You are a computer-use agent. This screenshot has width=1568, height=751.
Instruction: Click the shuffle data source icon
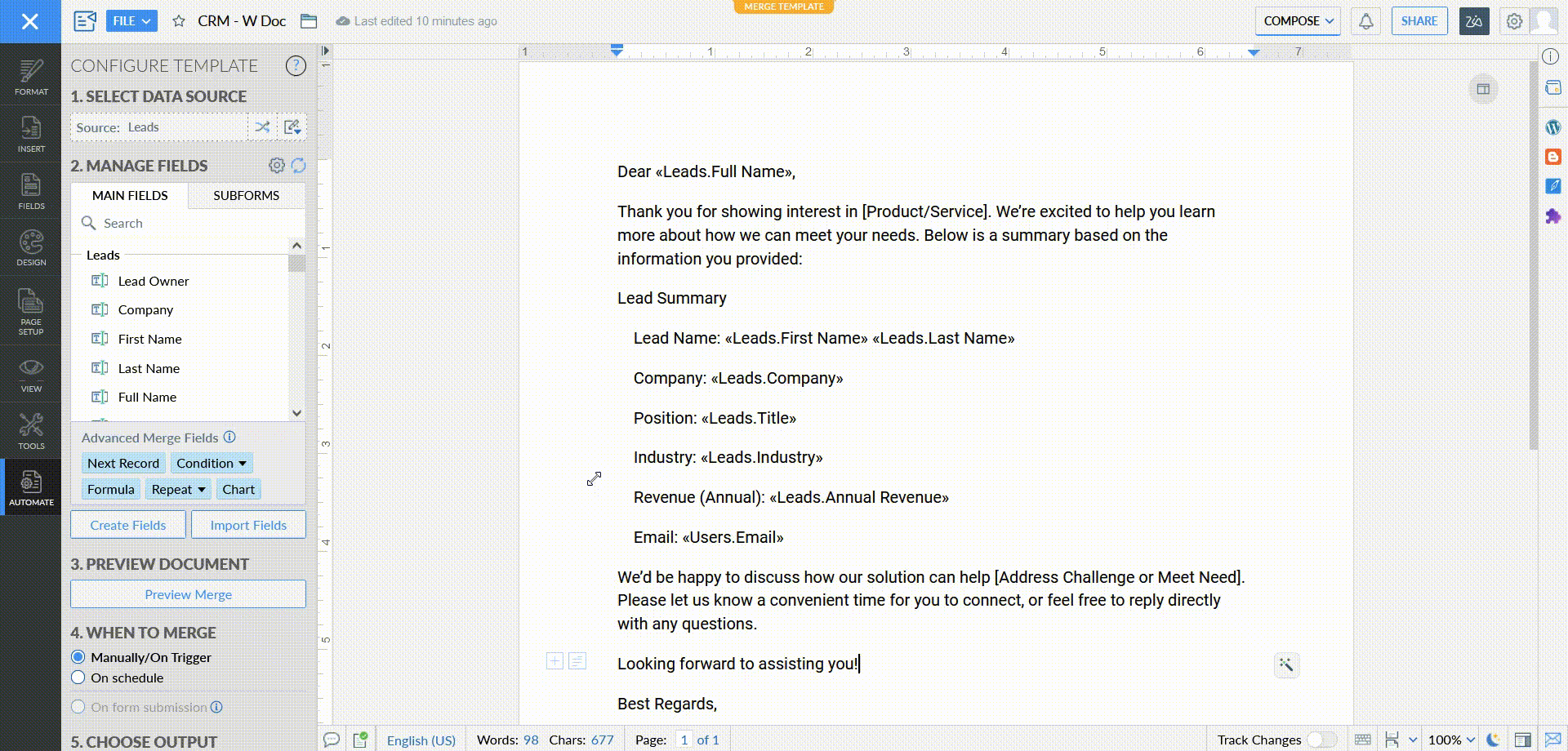[262, 127]
